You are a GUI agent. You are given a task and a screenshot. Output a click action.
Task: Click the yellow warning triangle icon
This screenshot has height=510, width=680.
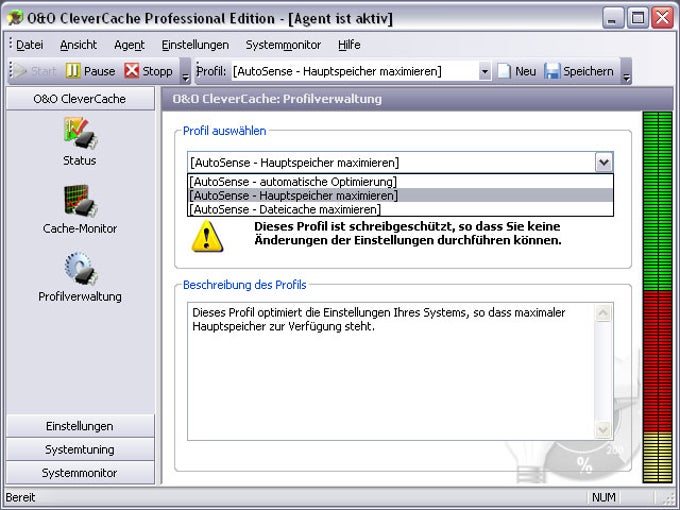[x=207, y=236]
